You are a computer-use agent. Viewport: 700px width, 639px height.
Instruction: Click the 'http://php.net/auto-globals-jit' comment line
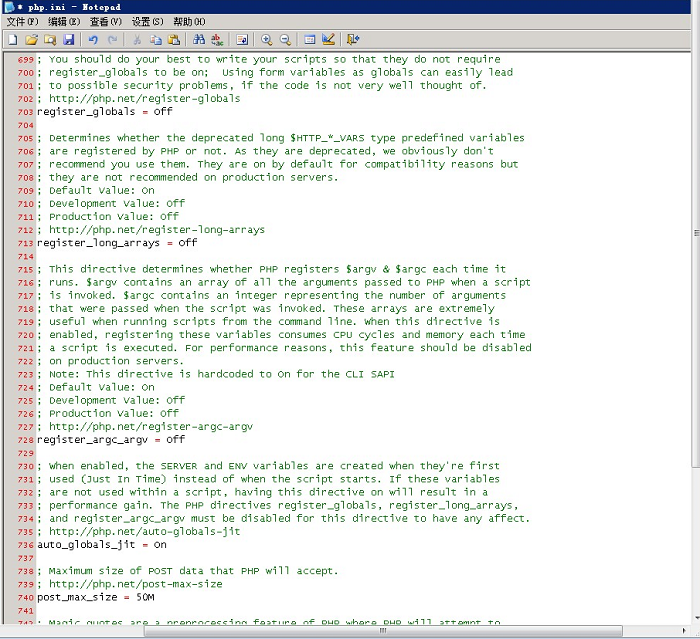click(x=138, y=532)
